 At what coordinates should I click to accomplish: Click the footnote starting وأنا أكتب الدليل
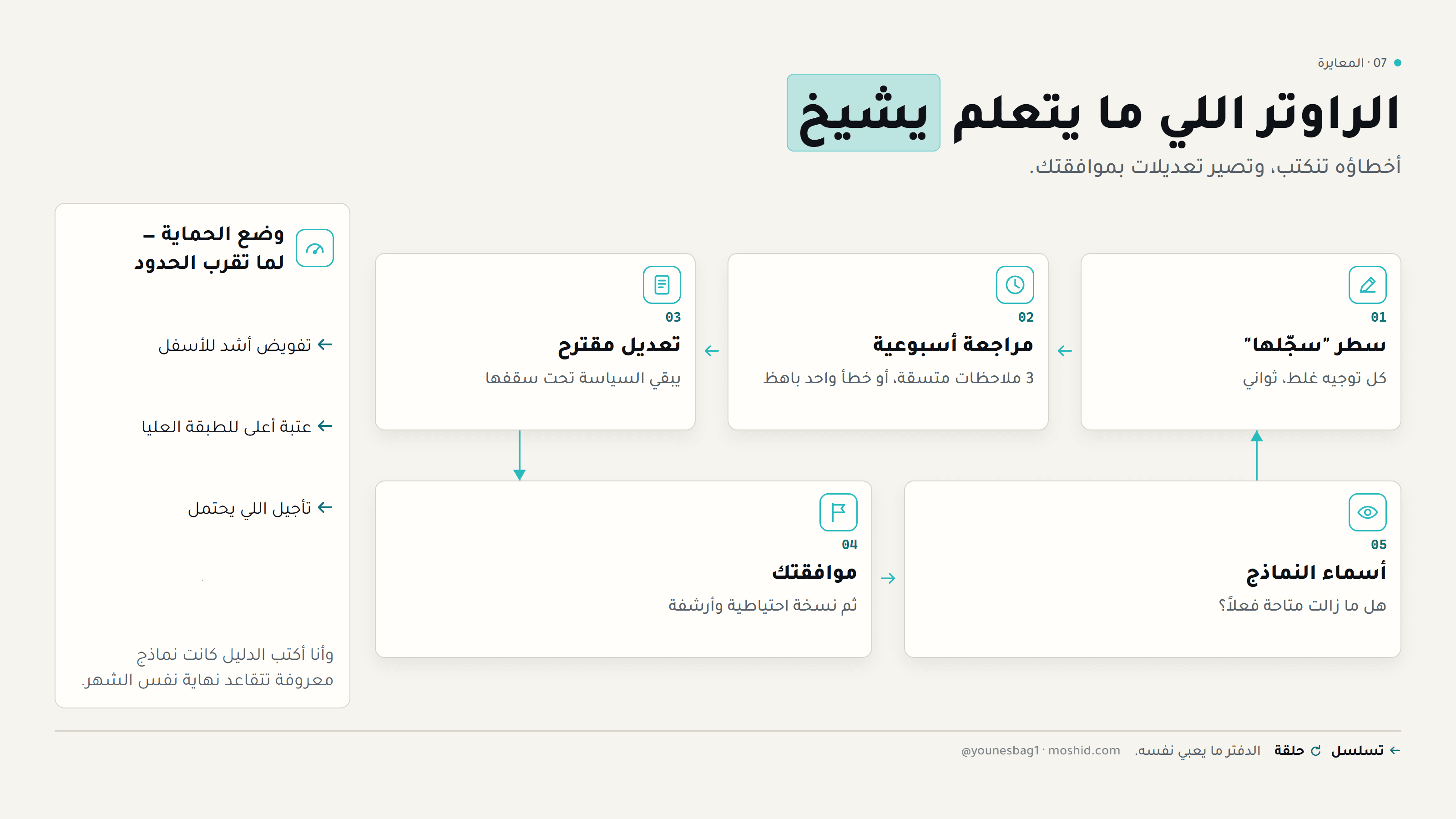[207, 667]
